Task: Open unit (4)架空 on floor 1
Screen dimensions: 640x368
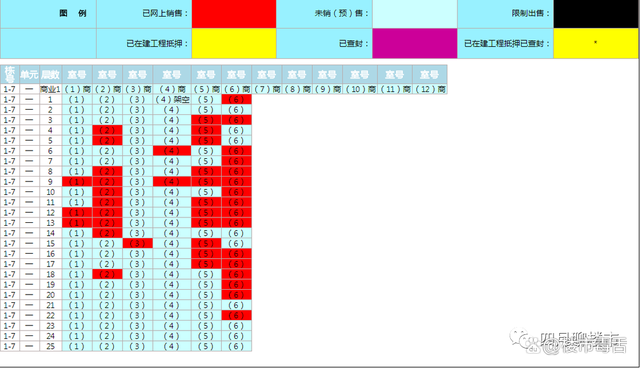Action: [172, 99]
